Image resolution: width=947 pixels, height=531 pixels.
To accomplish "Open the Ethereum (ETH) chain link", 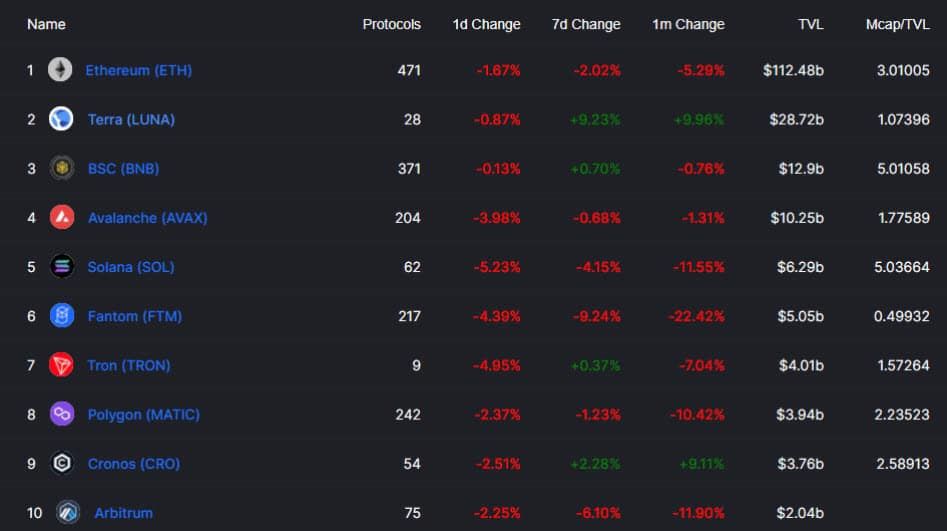I will [x=138, y=70].
